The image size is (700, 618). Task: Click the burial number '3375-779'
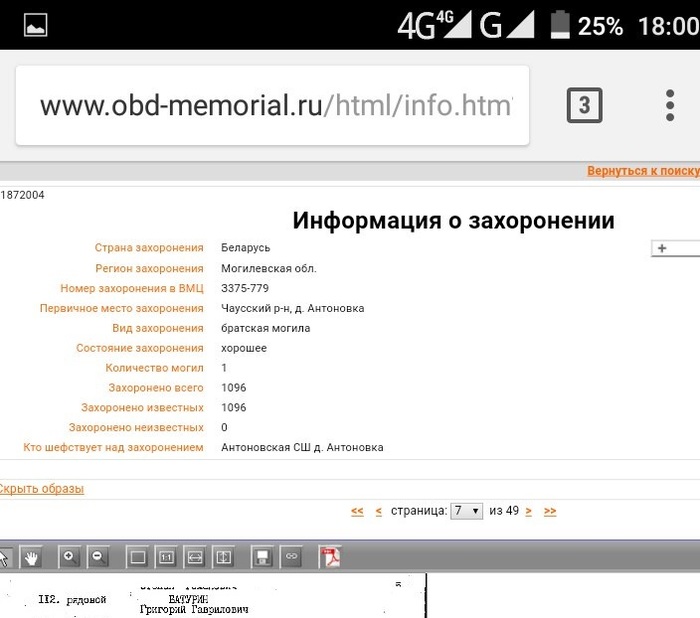click(x=245, y=288)
